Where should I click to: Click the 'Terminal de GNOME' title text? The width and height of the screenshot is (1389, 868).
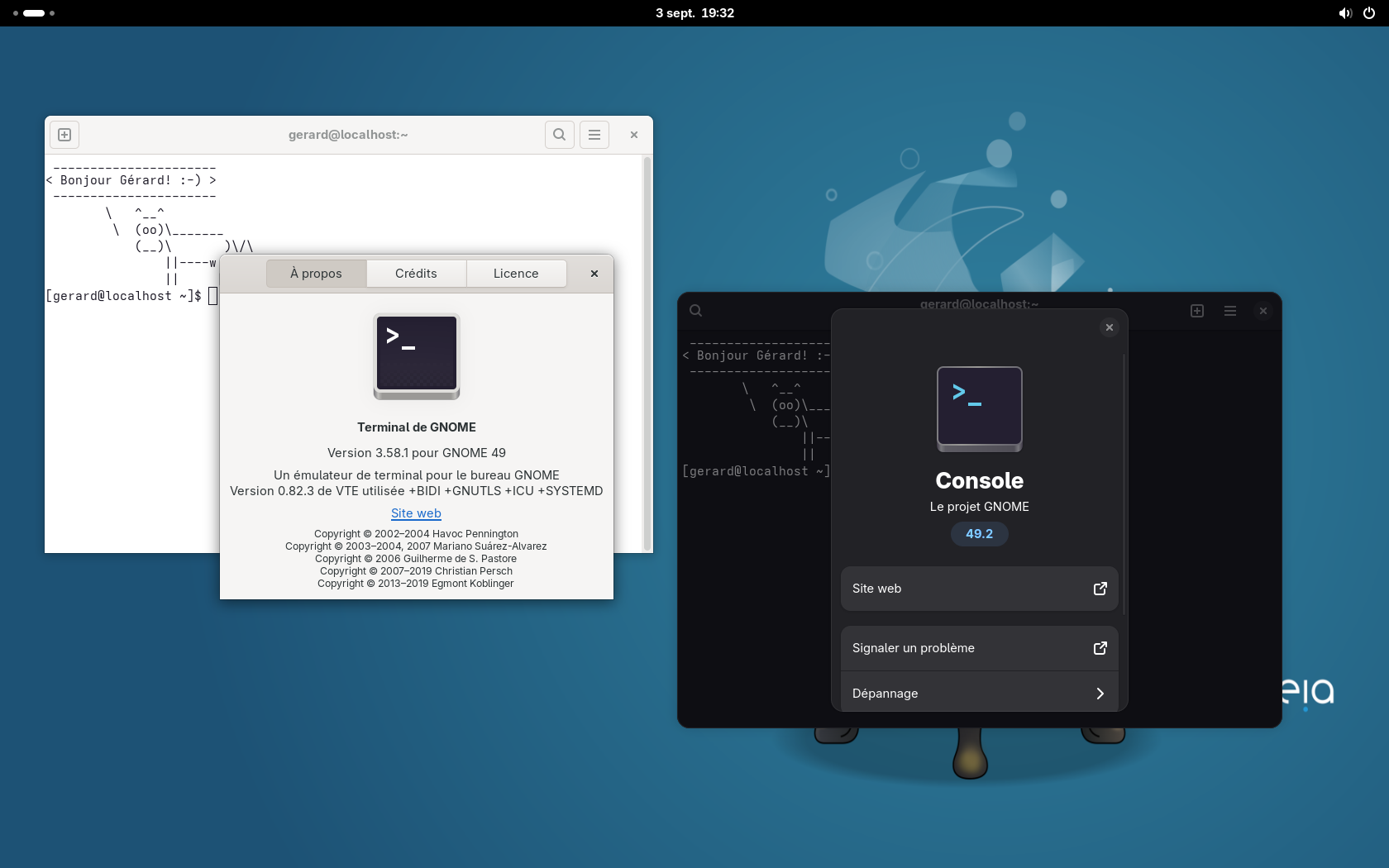[417, 427]
